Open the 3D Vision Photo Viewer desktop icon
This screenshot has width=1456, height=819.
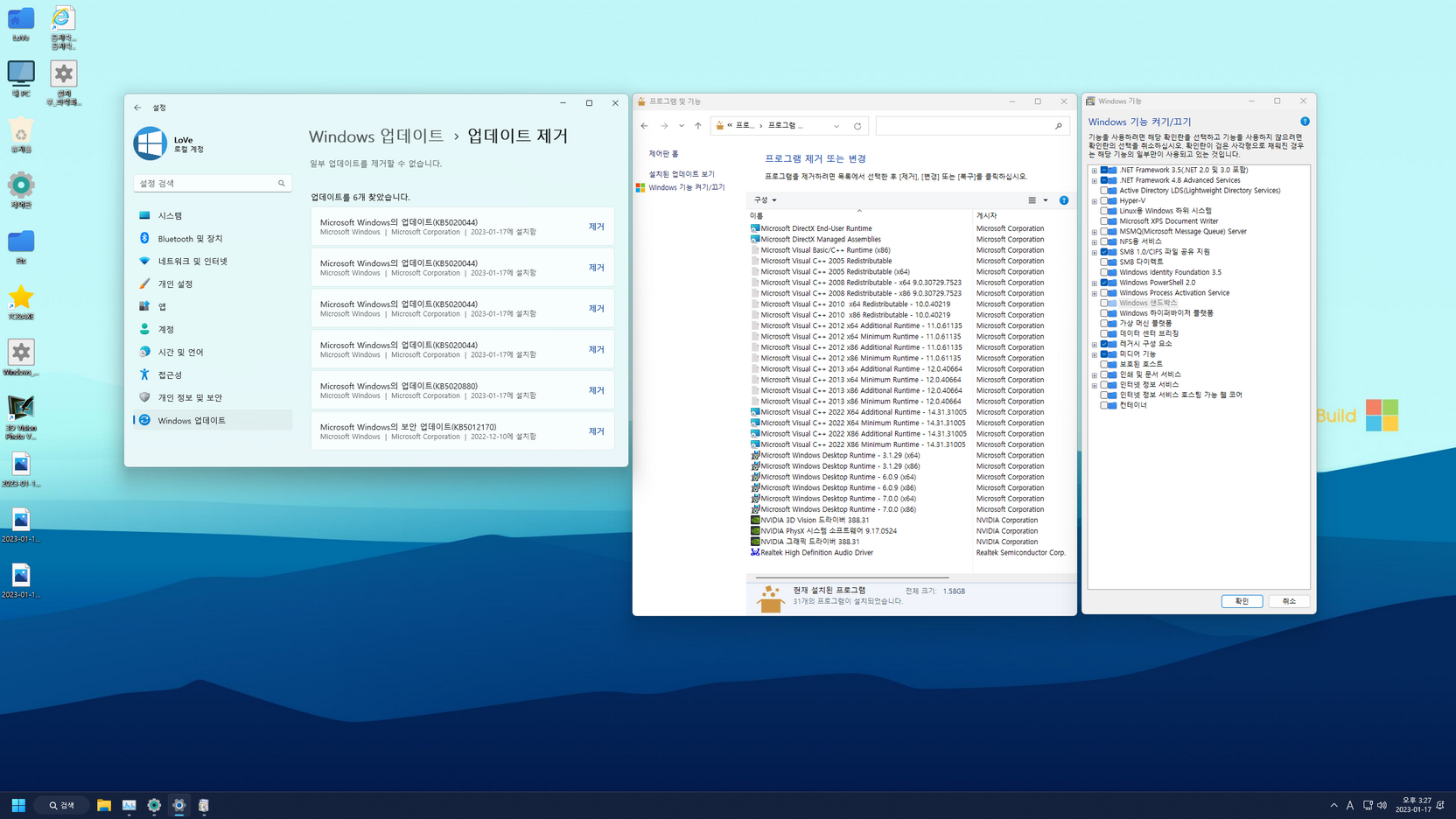(21, 417)
